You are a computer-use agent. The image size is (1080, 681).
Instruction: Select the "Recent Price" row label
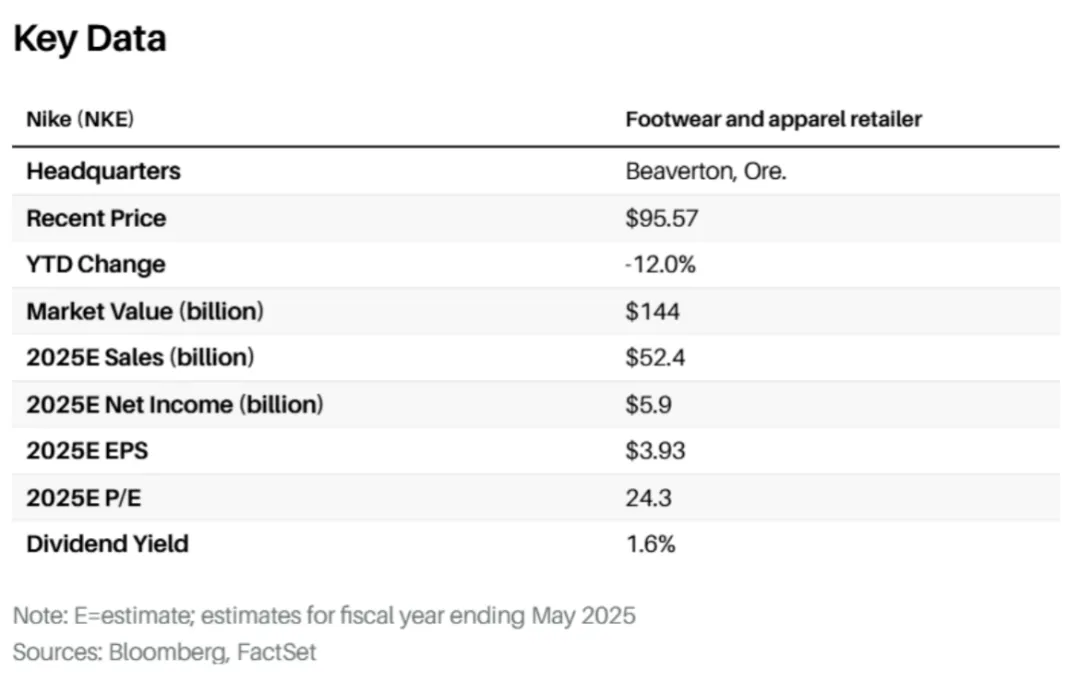pos(96,218)
